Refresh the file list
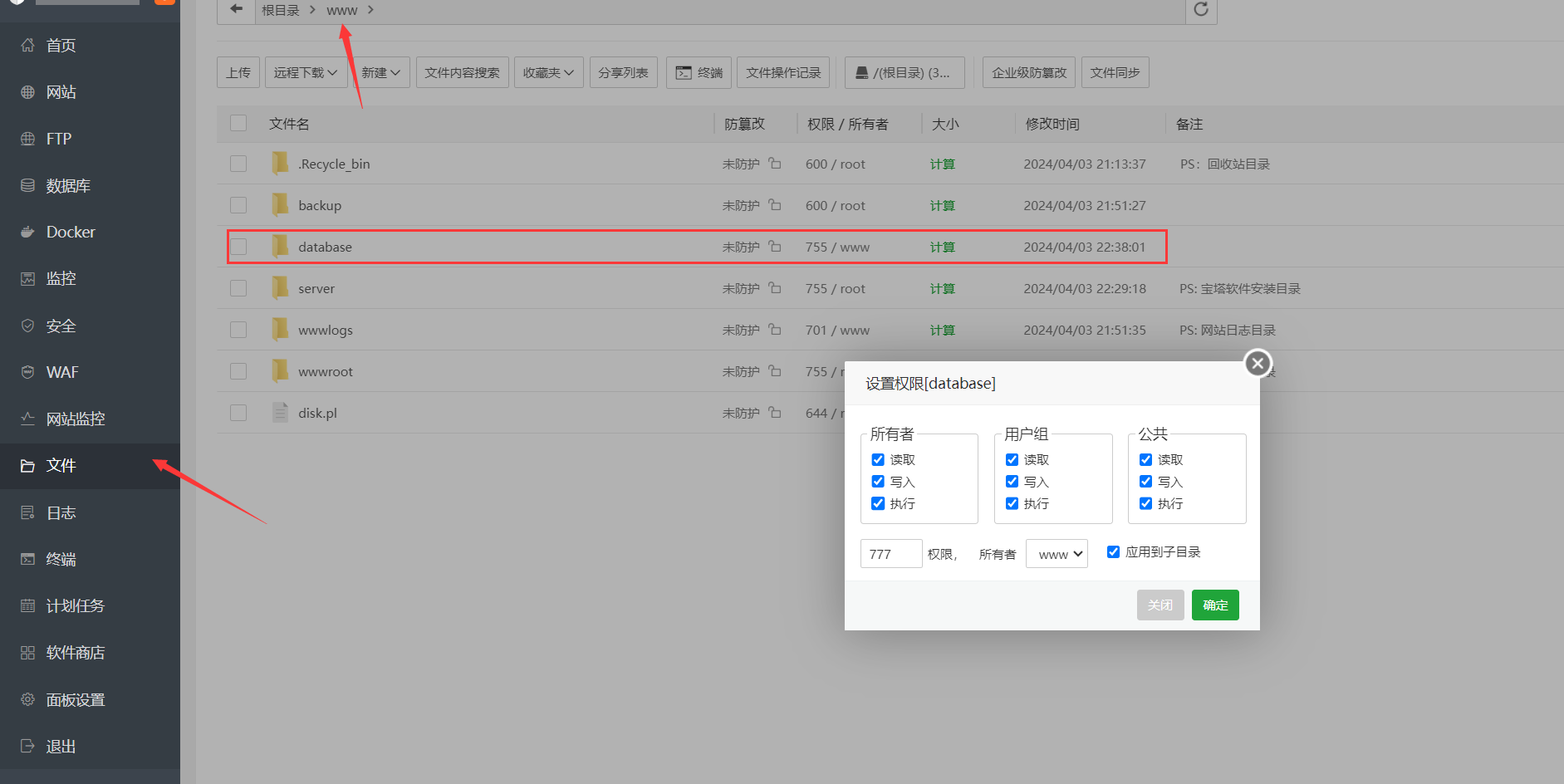The height and width of the screenshot is (784, 1564). [x=1201, y=9]
